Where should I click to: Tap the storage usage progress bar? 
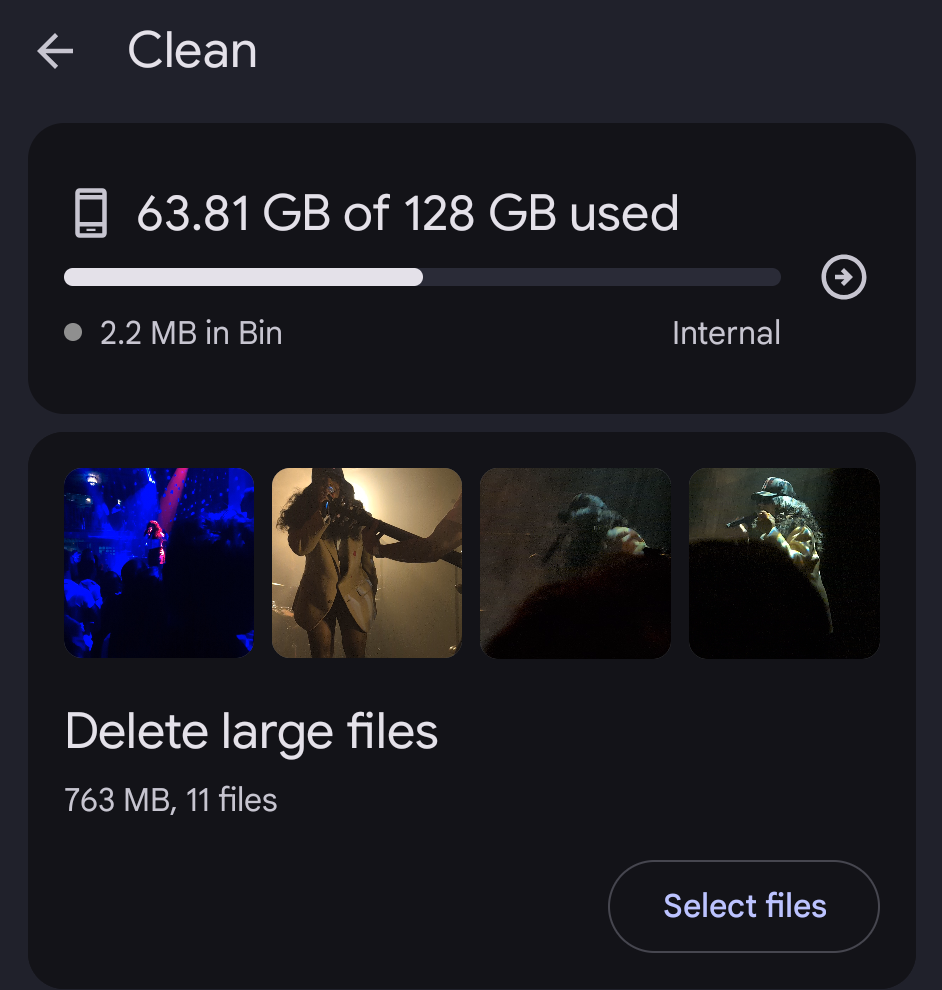[422, 277]
